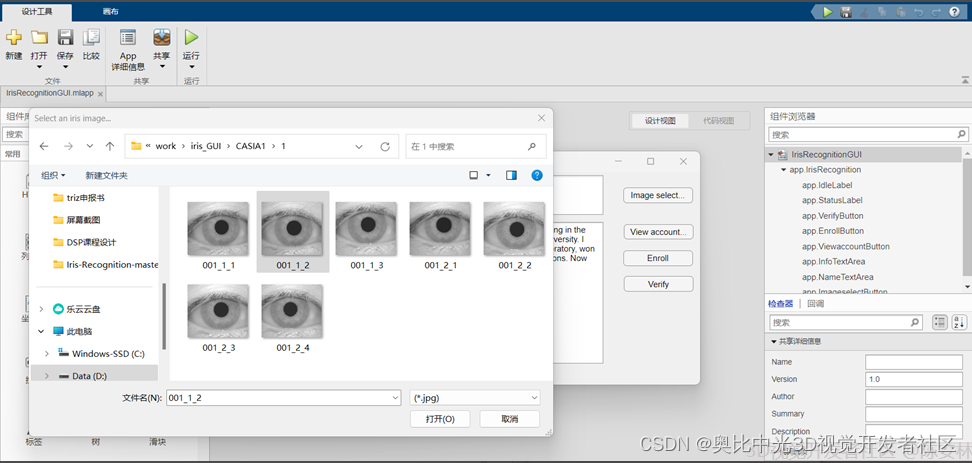Click the Up one level arrow
The height and width of the screenshot is (463, 972).
click(110, 146)
